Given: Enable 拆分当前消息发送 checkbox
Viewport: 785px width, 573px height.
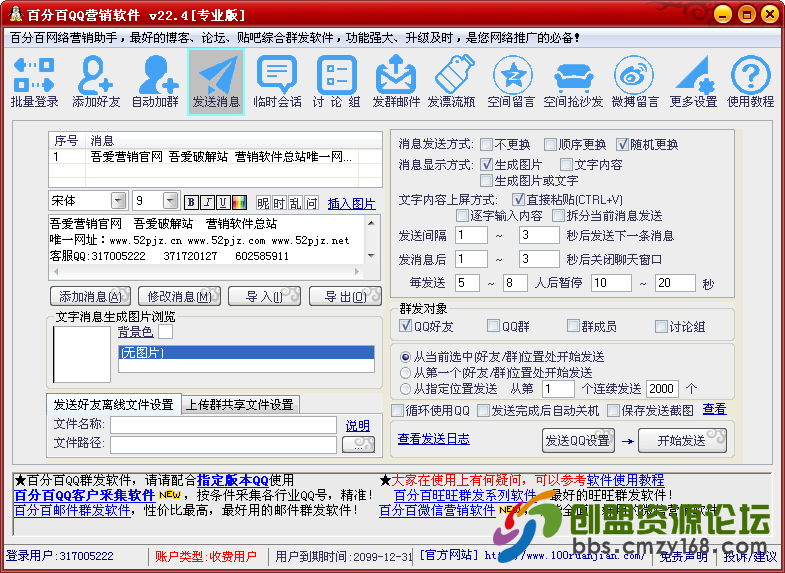Looking at the screenshot, I should tap(558, 216).
